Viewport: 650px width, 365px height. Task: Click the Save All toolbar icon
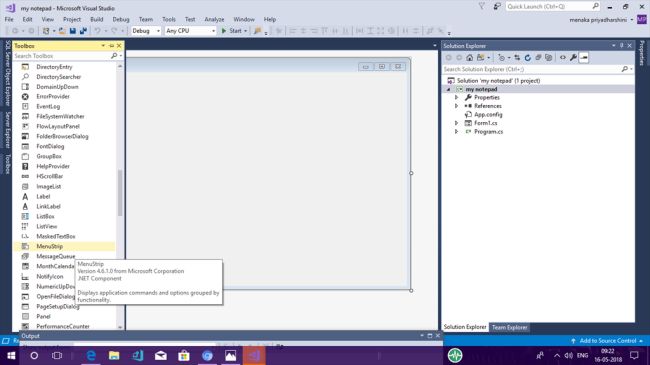pyautogui.click(x=83, y=31)
